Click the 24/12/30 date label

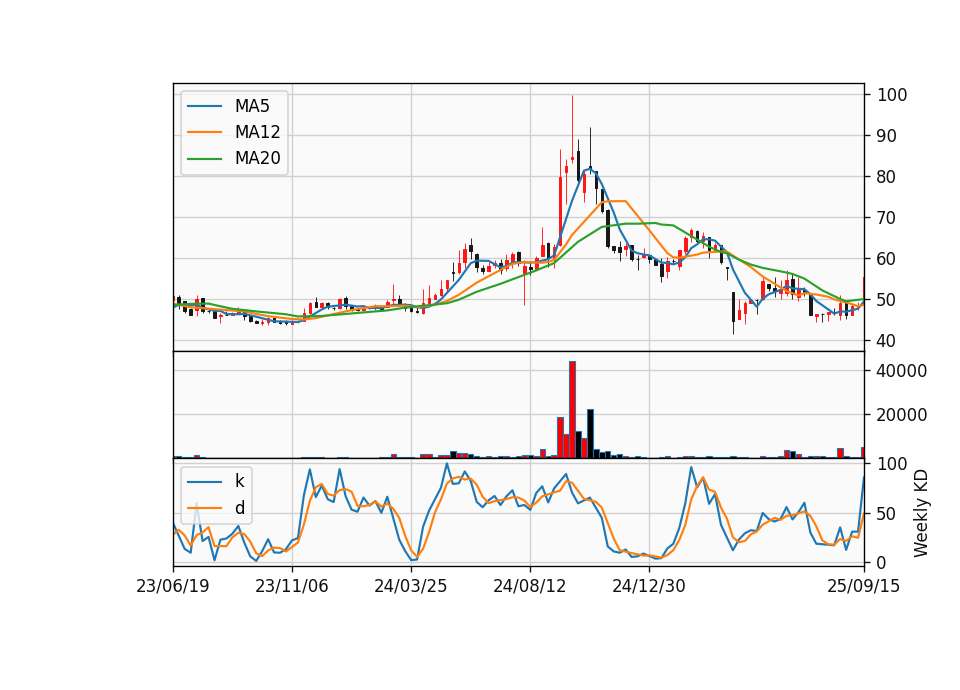649,586
